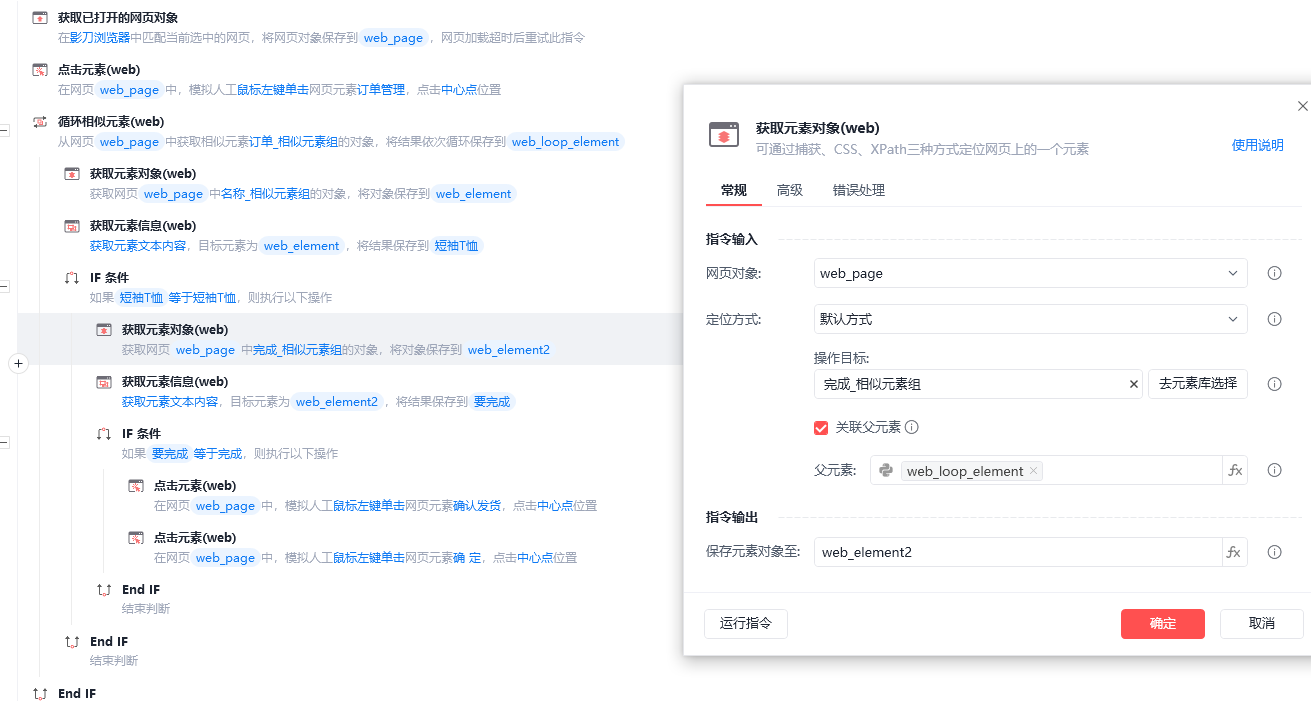
Task: Clear 完成_相似元素组 with the X icon
Action: [x=1134, y=384]
